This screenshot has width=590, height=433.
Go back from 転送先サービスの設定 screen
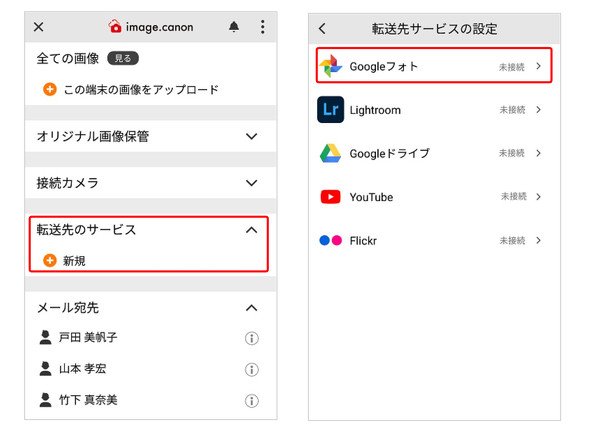click(x=322, y=29)
